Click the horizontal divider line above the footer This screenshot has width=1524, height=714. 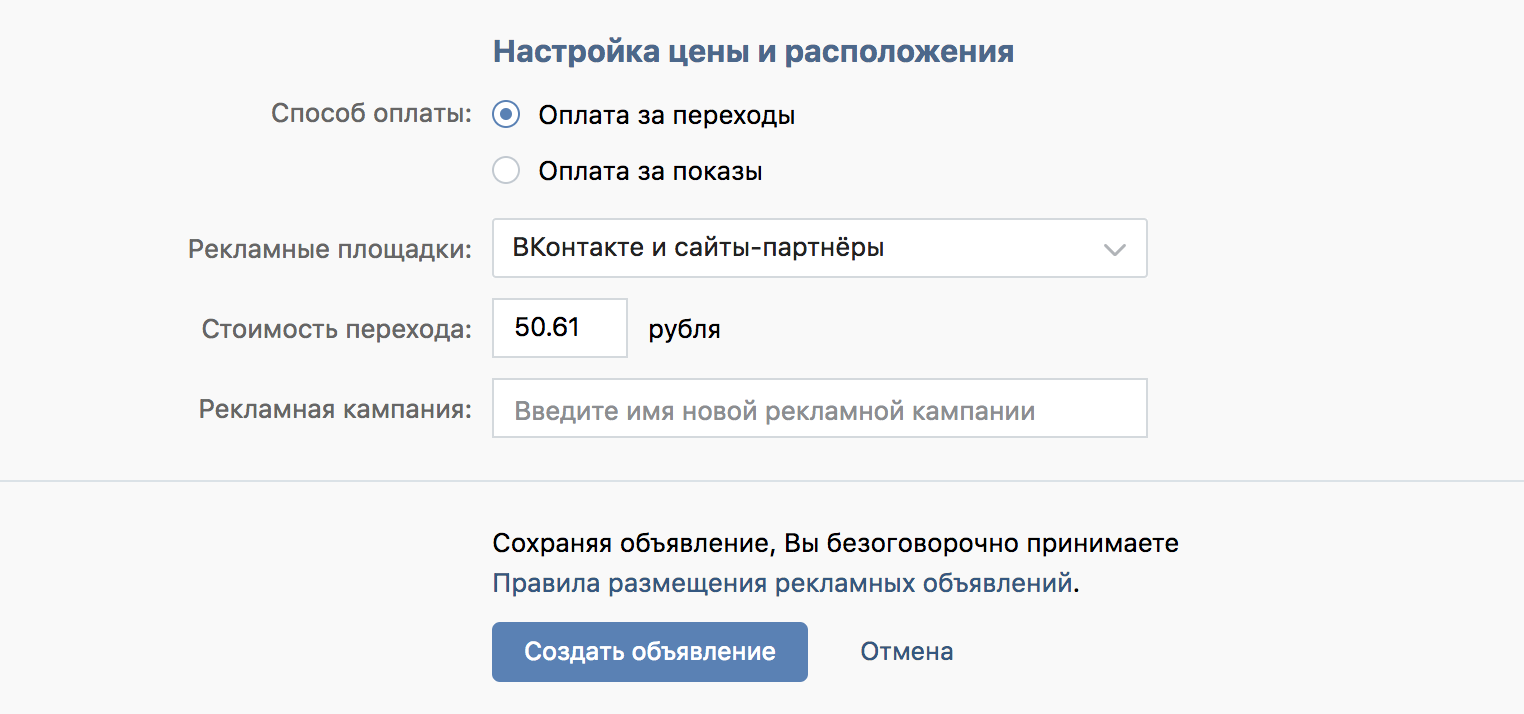(x=762, y=481)
